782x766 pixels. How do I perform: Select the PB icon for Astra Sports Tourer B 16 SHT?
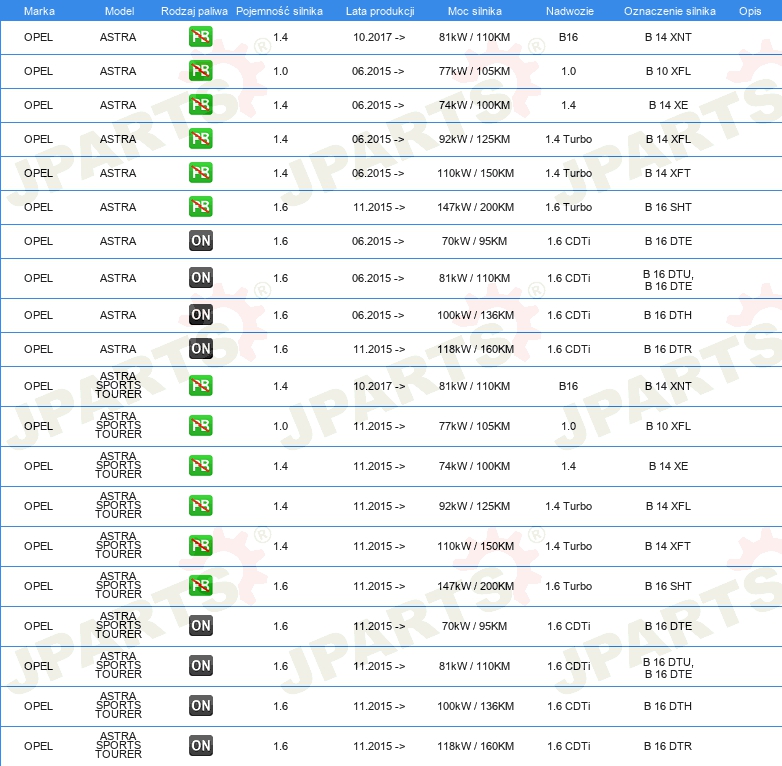200,586
